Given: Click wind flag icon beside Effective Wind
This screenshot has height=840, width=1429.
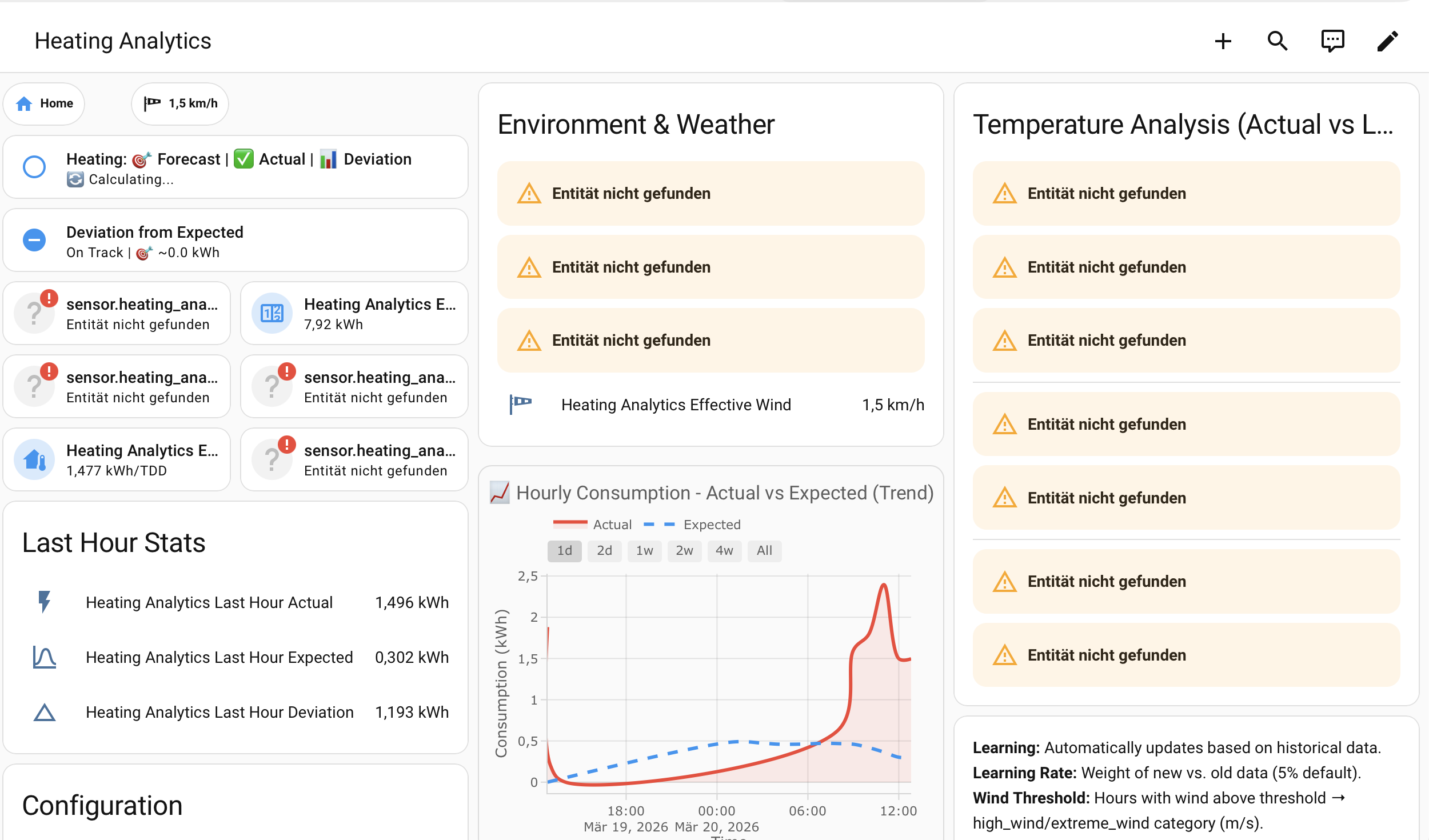Looking at the screenshot, I should 521,404.
